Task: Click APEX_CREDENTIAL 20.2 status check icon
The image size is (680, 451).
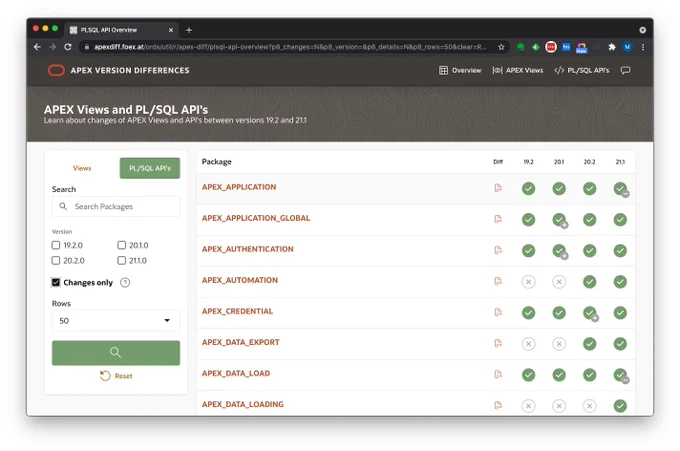Action: coord(590,313)
